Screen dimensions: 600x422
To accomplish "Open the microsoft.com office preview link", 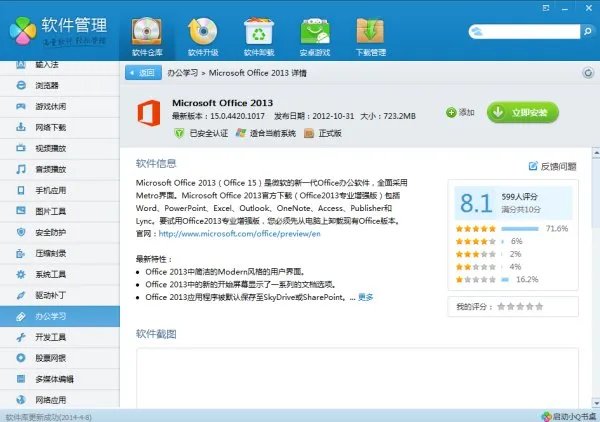I will point(239,233).
